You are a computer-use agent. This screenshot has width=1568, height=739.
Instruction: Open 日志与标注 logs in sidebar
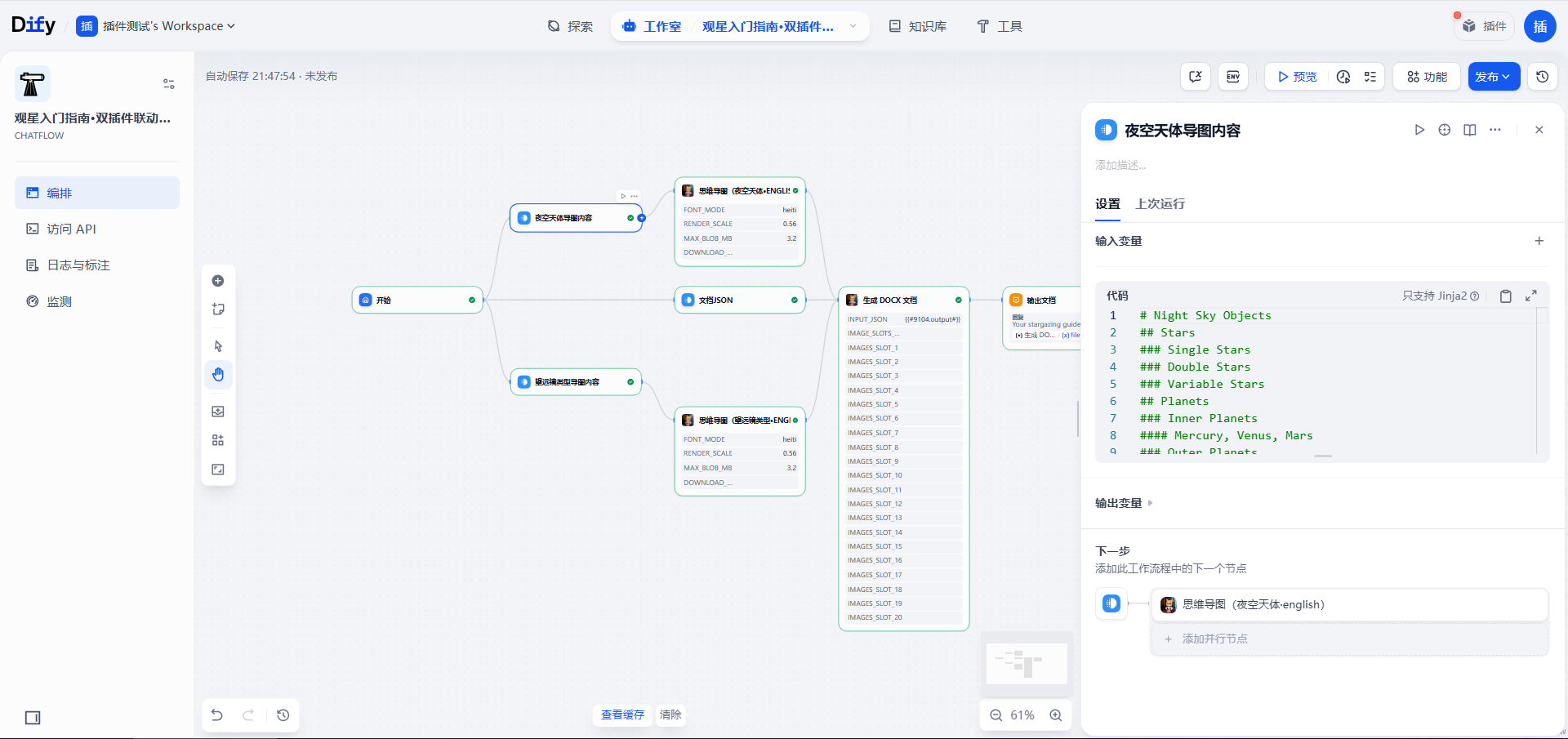tap(97, 265)
